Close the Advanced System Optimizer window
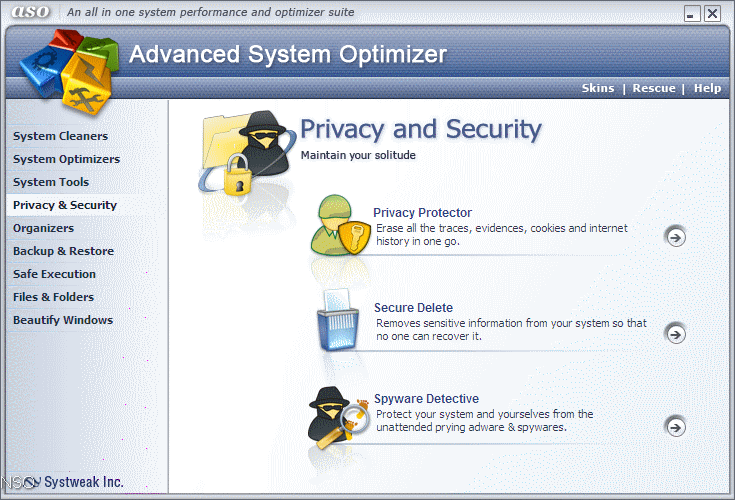 pos(712,13)
